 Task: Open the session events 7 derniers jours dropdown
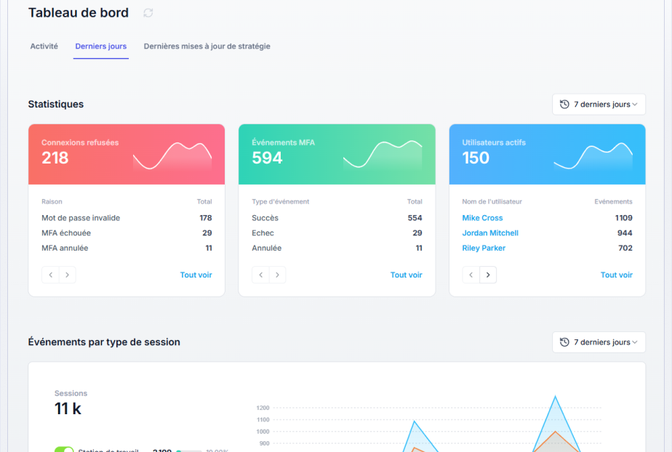599,342
